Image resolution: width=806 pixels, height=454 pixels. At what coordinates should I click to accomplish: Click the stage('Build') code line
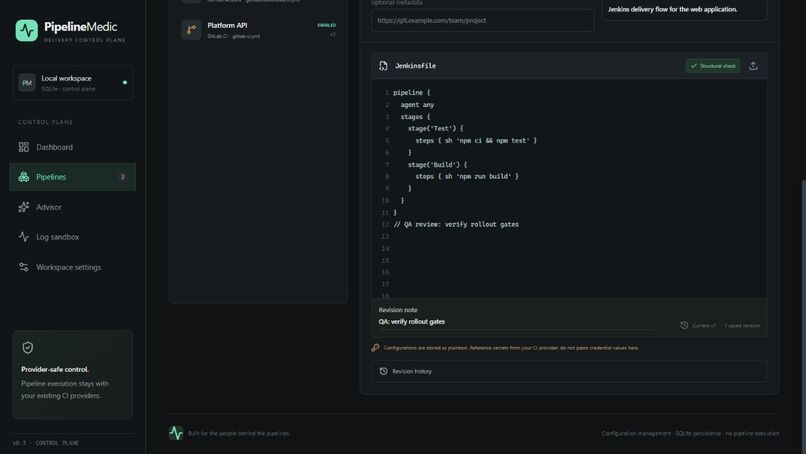[x=437, y=165]
